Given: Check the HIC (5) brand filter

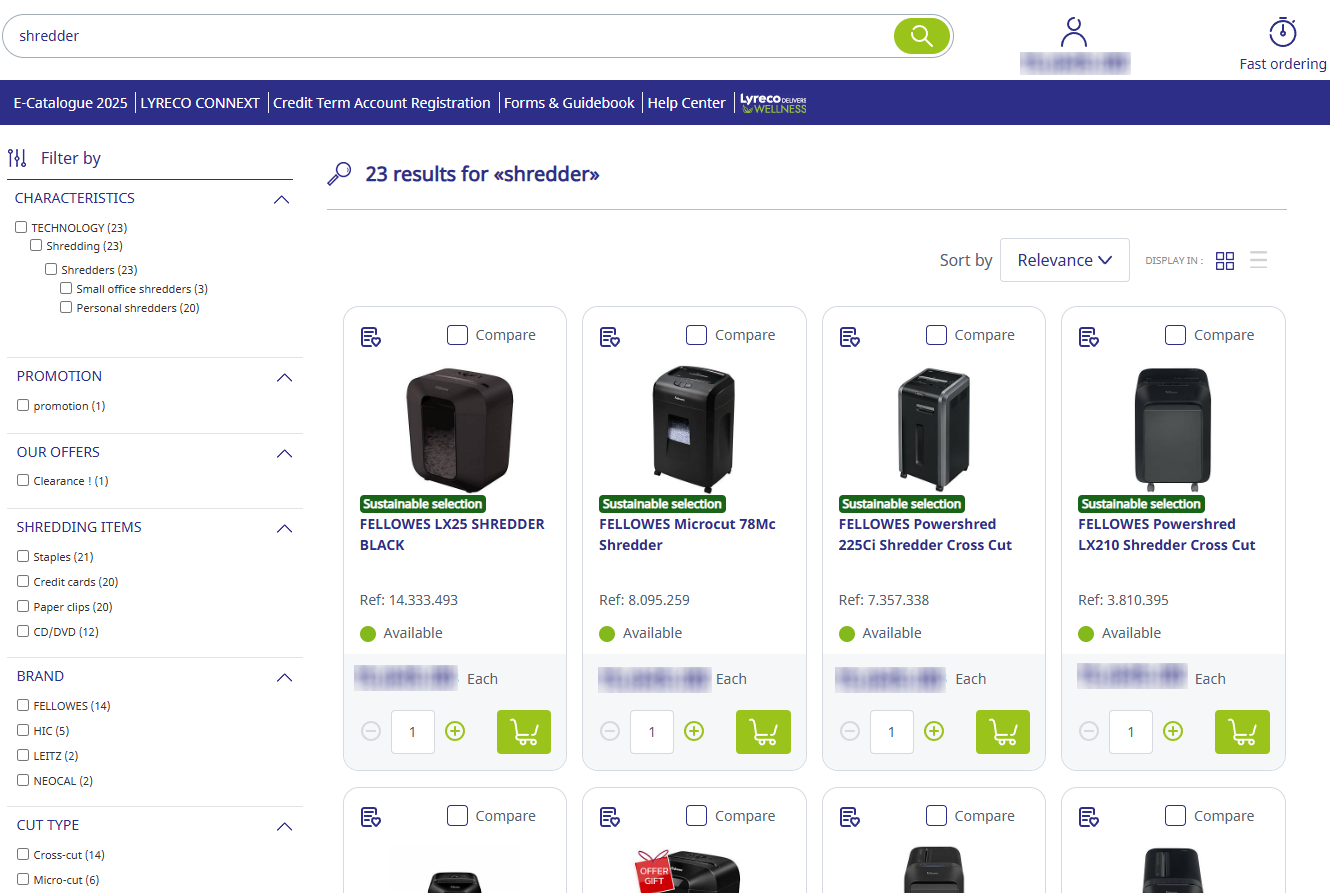Looking at the screenshot, I should [23, 731].
